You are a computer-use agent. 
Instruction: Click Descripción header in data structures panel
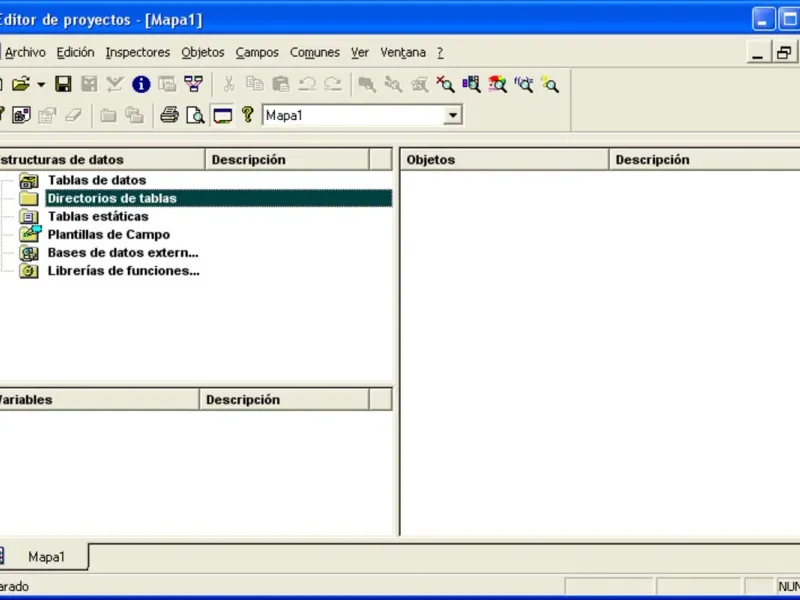(x=287, y=160)
